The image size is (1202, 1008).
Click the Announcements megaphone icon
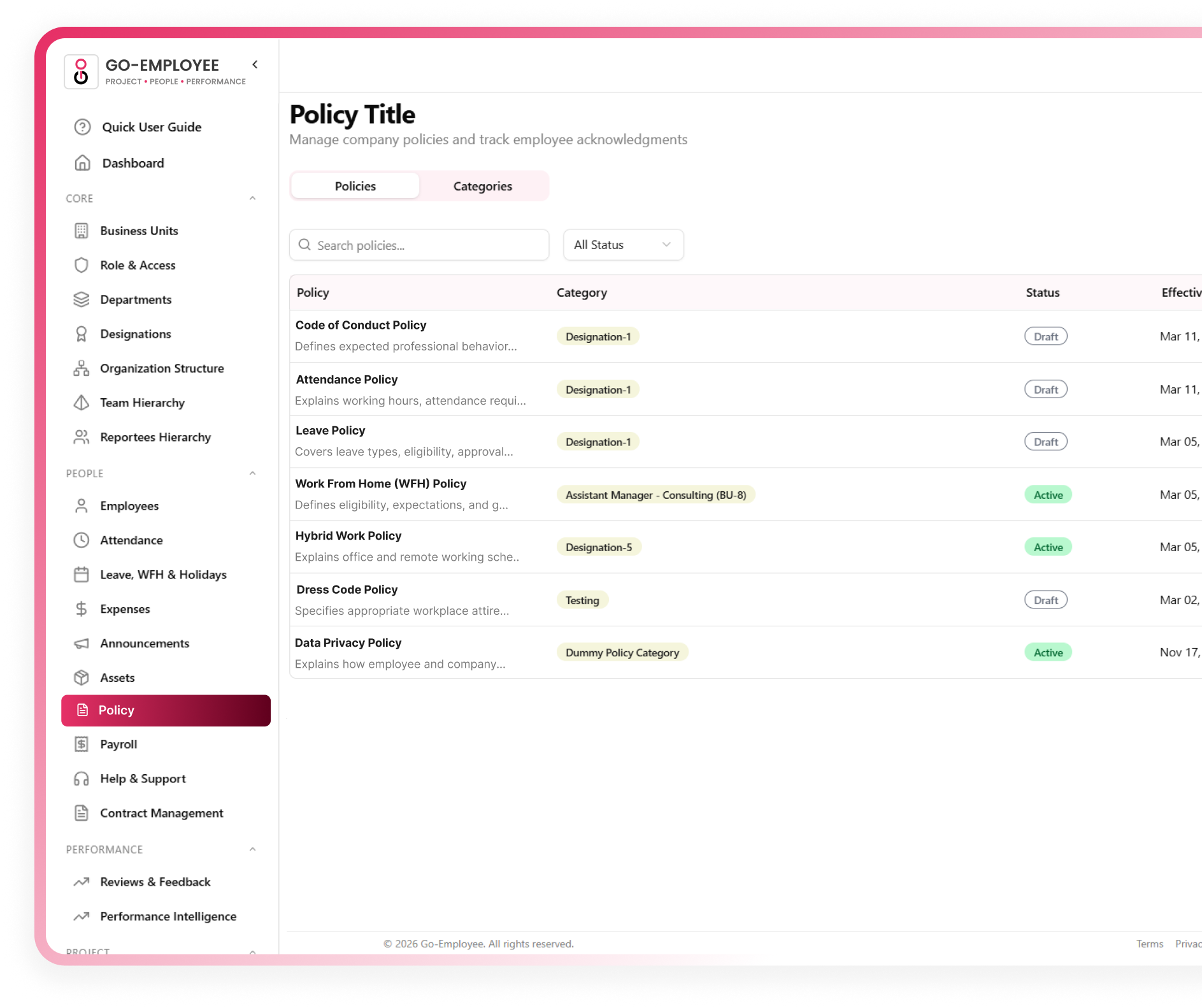pyautogui.click(x=82, y=644)
